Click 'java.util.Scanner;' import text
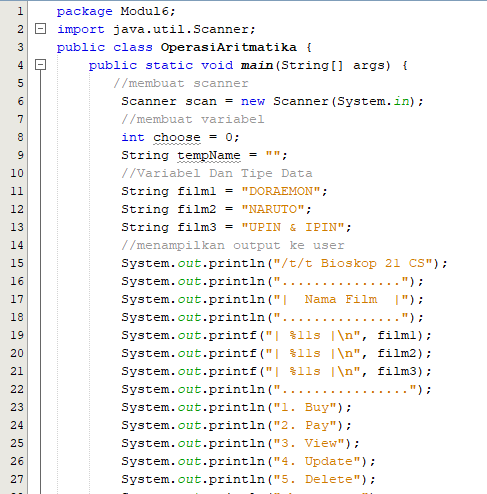 click(184, 29)
